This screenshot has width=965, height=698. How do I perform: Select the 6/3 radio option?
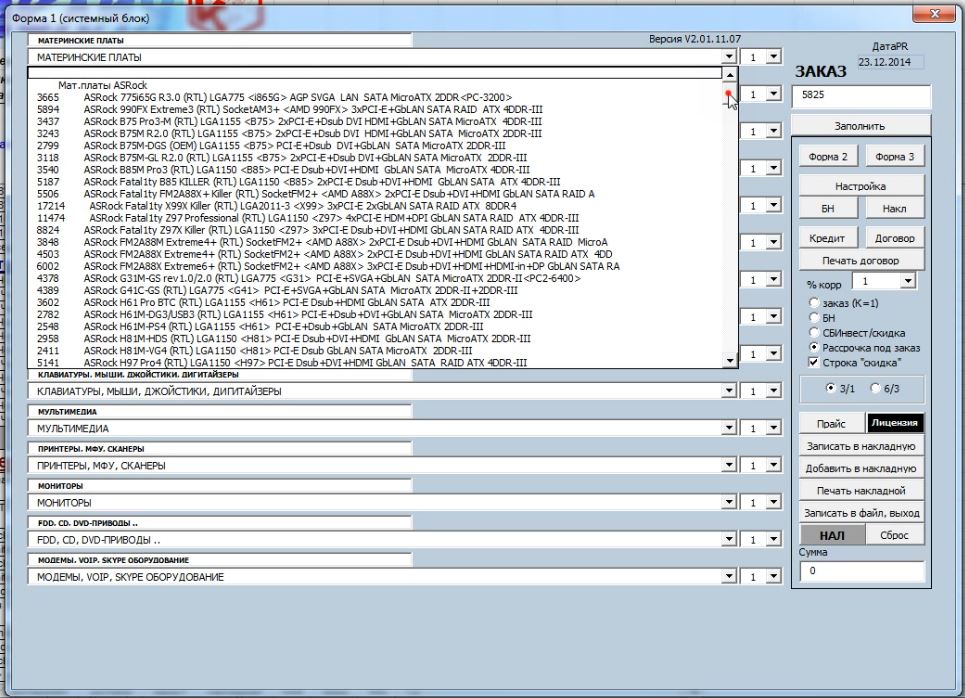point(875,388)
